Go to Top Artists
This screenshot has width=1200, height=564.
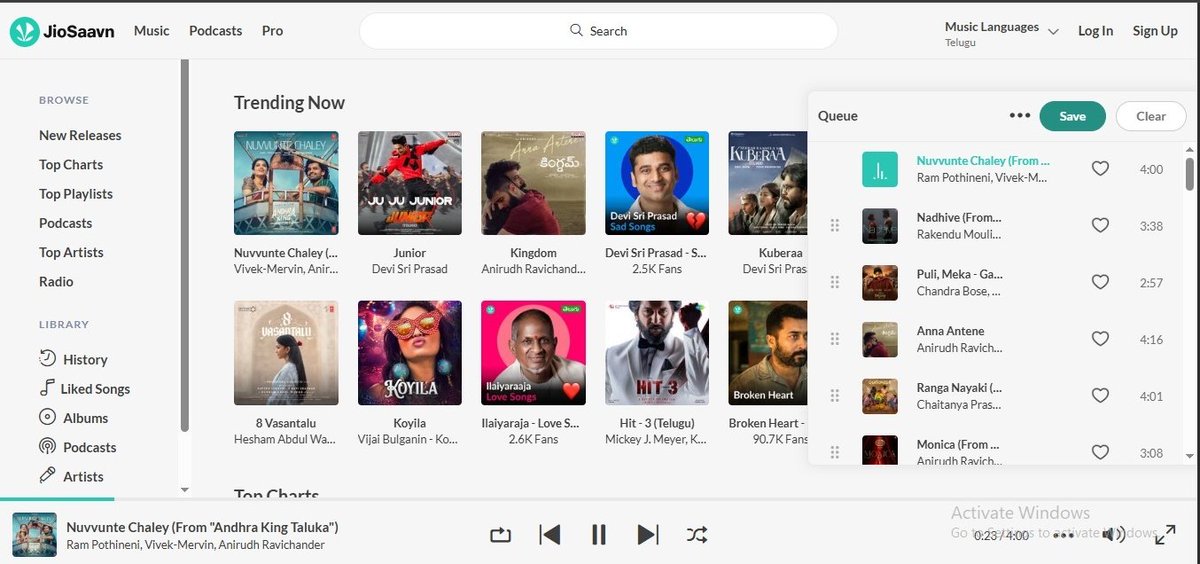click(x=71, y=252)
